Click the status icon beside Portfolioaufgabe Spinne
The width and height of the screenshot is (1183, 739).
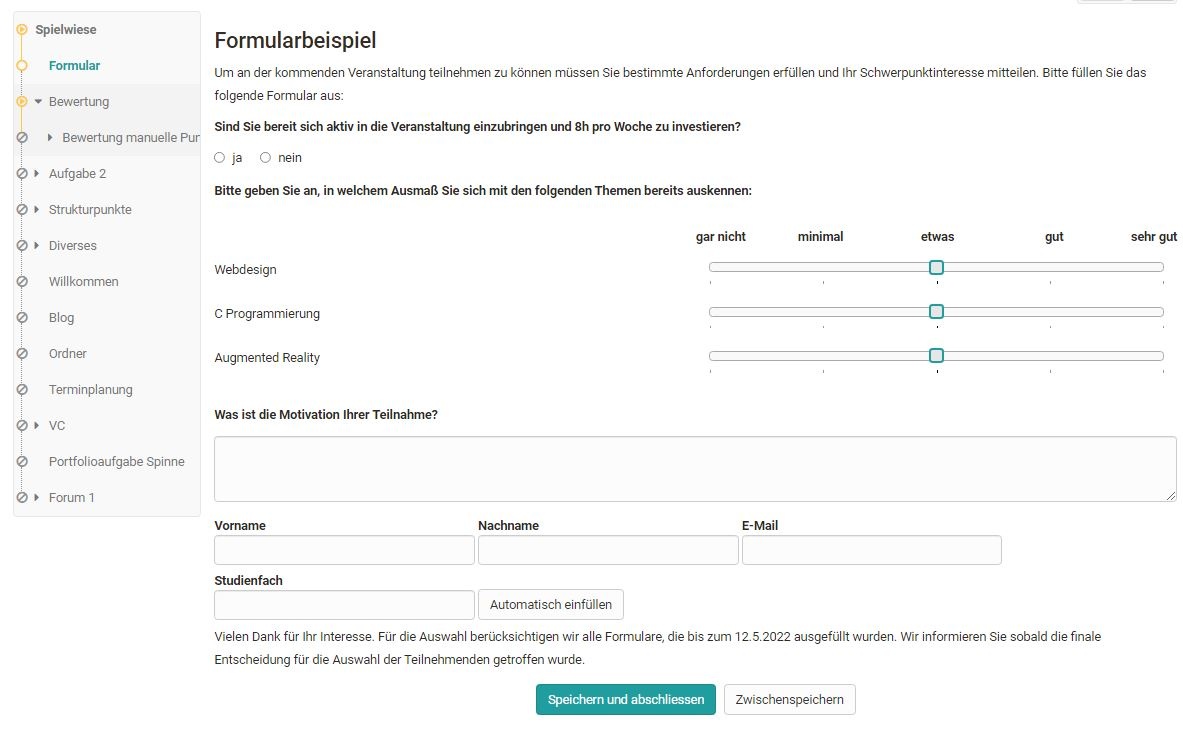[x=24, y=461]
